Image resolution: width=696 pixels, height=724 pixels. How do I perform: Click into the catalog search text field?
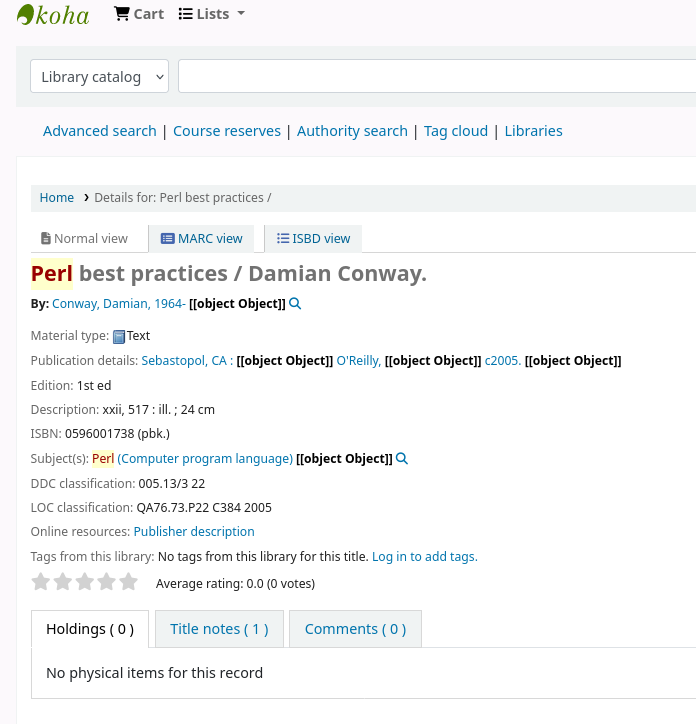pos(436,77)
